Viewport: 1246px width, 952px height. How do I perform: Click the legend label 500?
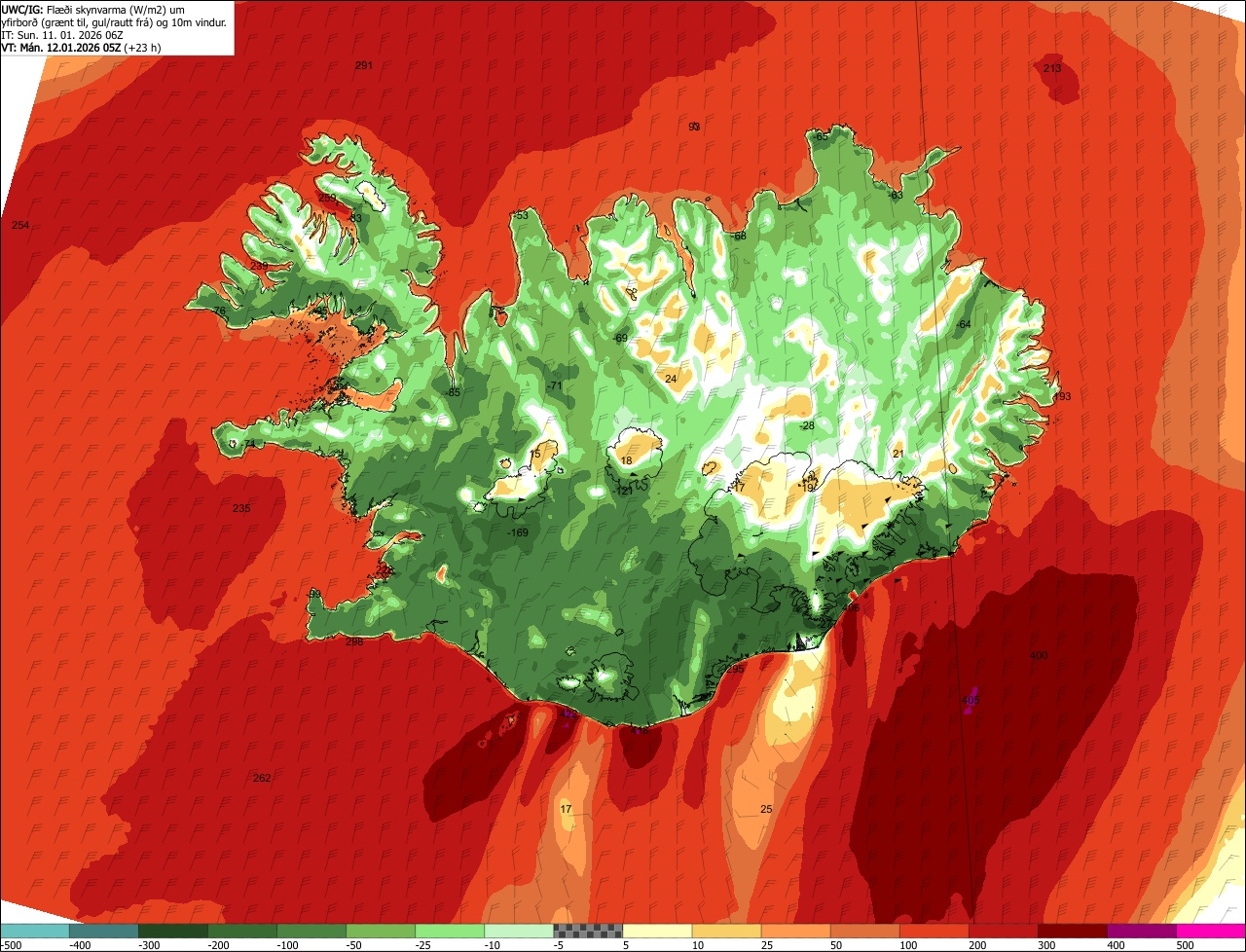1185,944
